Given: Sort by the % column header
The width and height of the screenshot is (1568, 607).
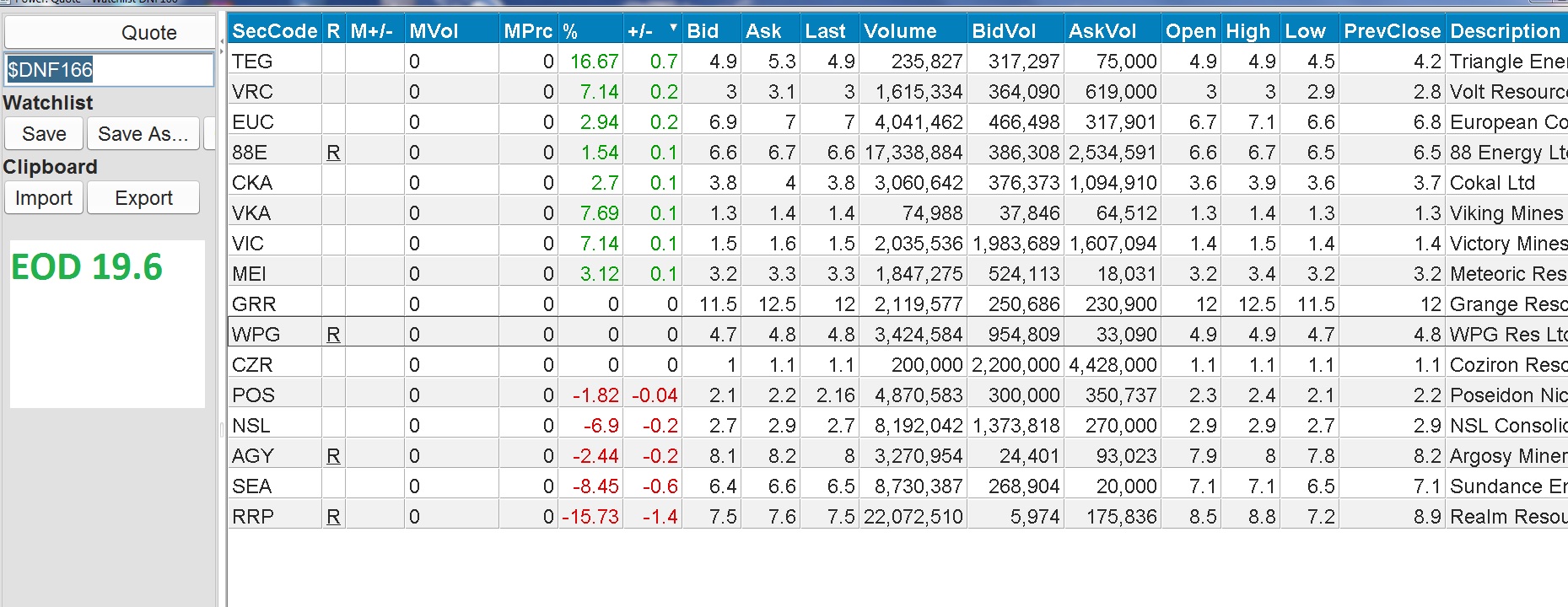Looking at the screenshot, I should (x=590, y=31).
